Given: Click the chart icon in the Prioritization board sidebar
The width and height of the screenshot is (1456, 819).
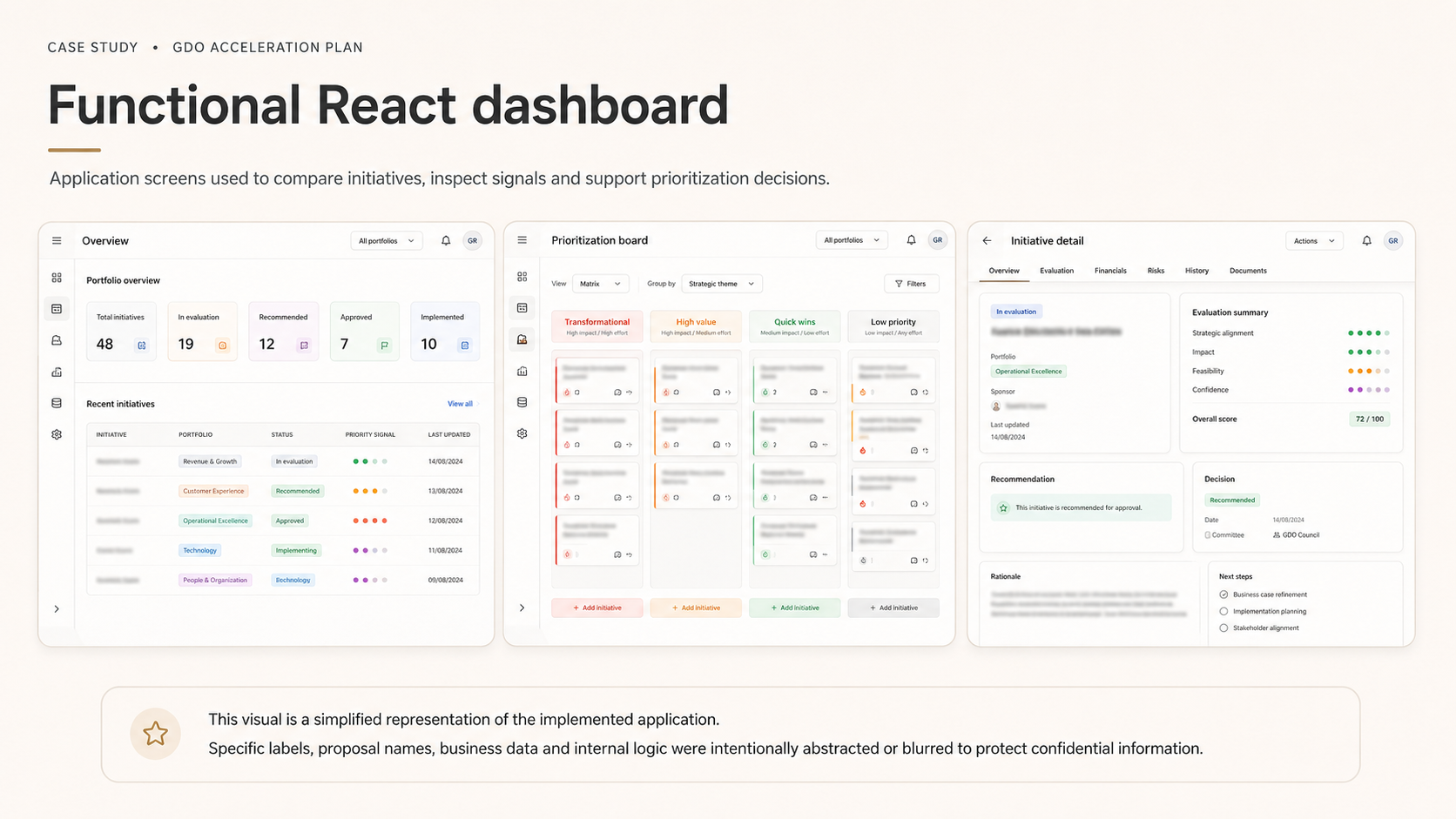Looking at the screenshot, I should 522,371.
